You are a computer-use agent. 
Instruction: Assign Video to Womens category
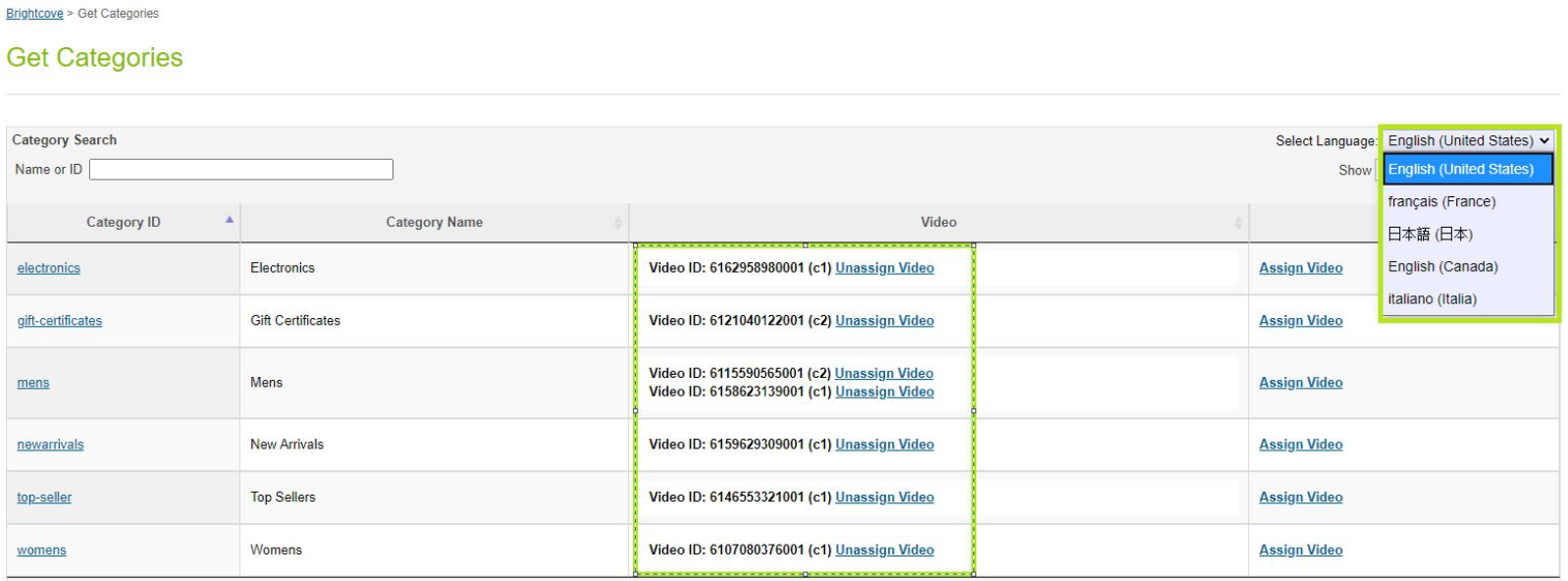tap(1300, 551)
